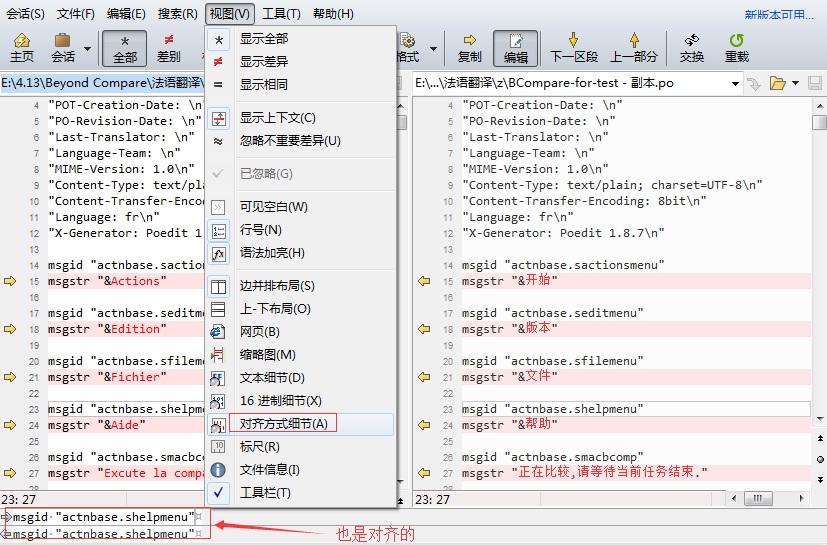Toggle 显示上下文(C) menu option
This screenshot has width=827, height=545.
point(301,118)
